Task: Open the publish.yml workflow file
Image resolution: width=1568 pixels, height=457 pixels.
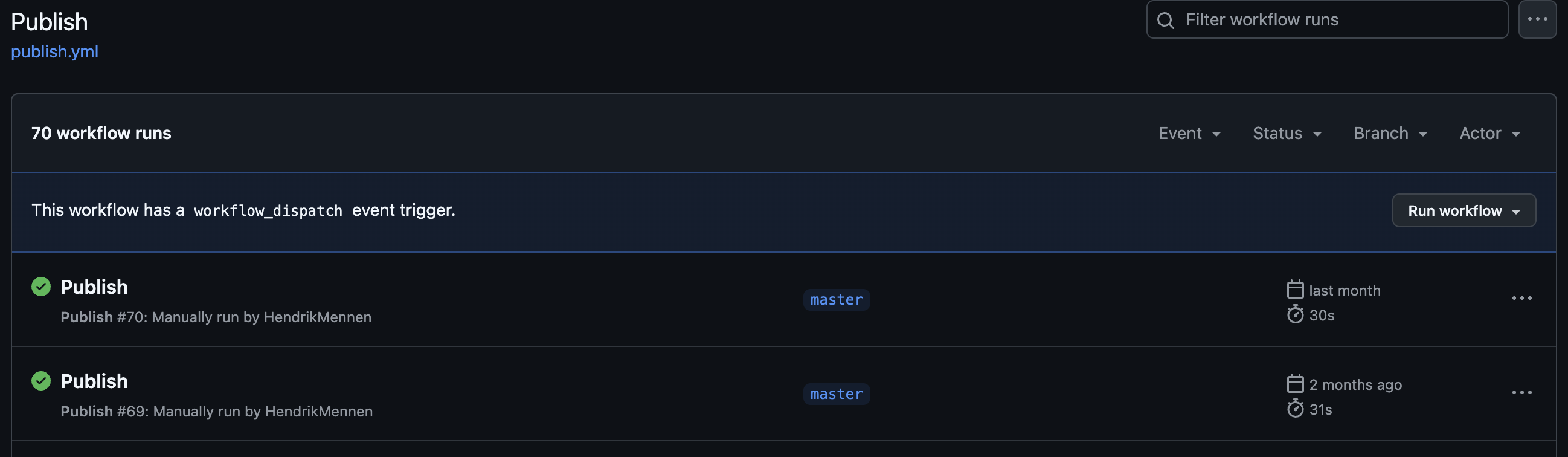Action: click(55, 52)
